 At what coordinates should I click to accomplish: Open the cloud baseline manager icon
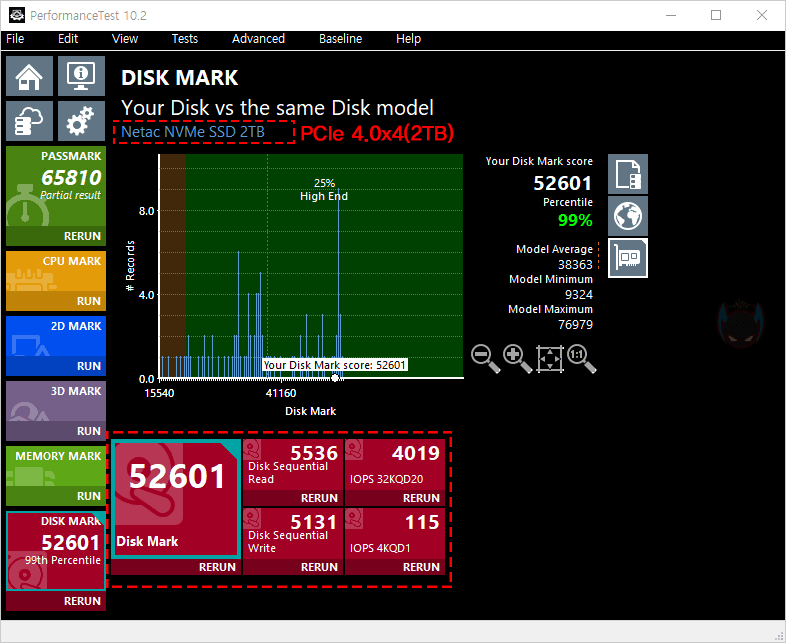[x=29, y=121]
